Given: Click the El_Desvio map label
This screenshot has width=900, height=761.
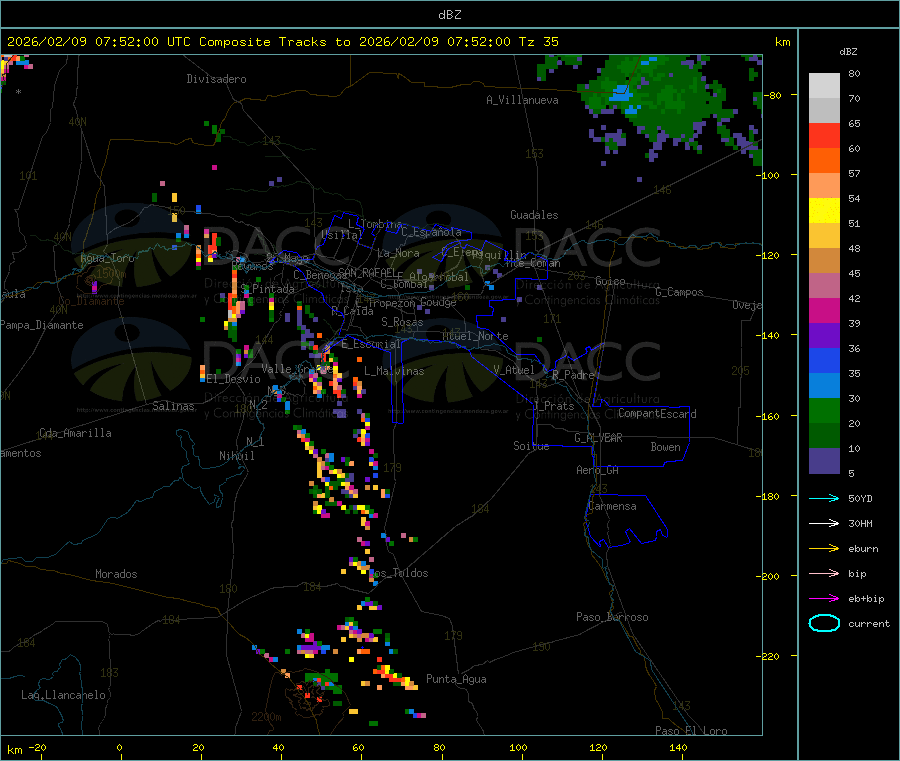Looking at the screenshot, I should pos(234,379).
